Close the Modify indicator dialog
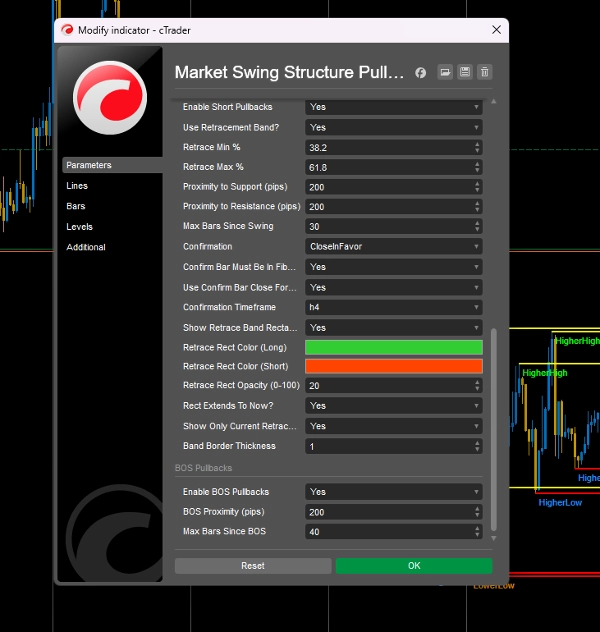 [496, 30]
